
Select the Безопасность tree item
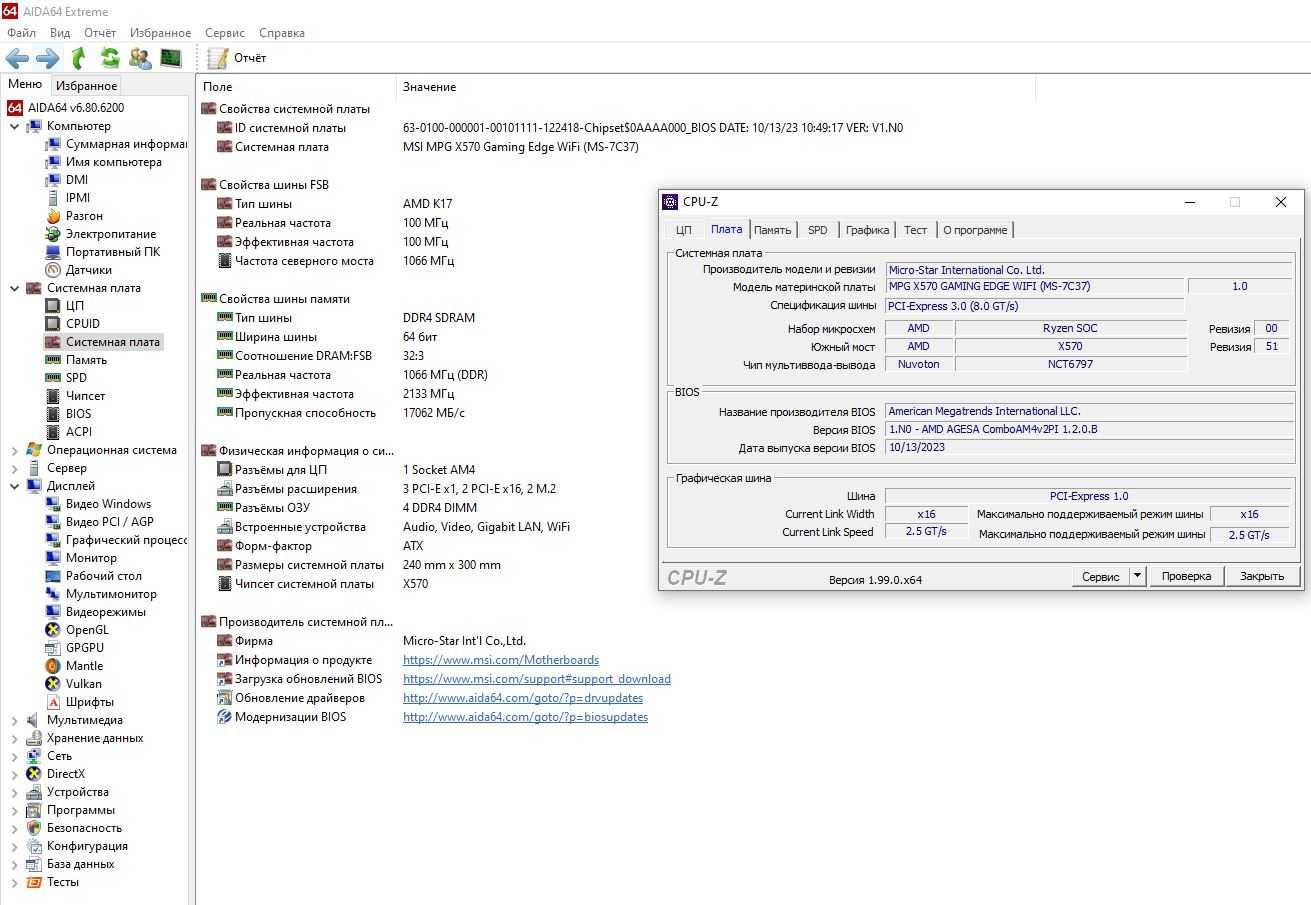(x=84, y=828)
